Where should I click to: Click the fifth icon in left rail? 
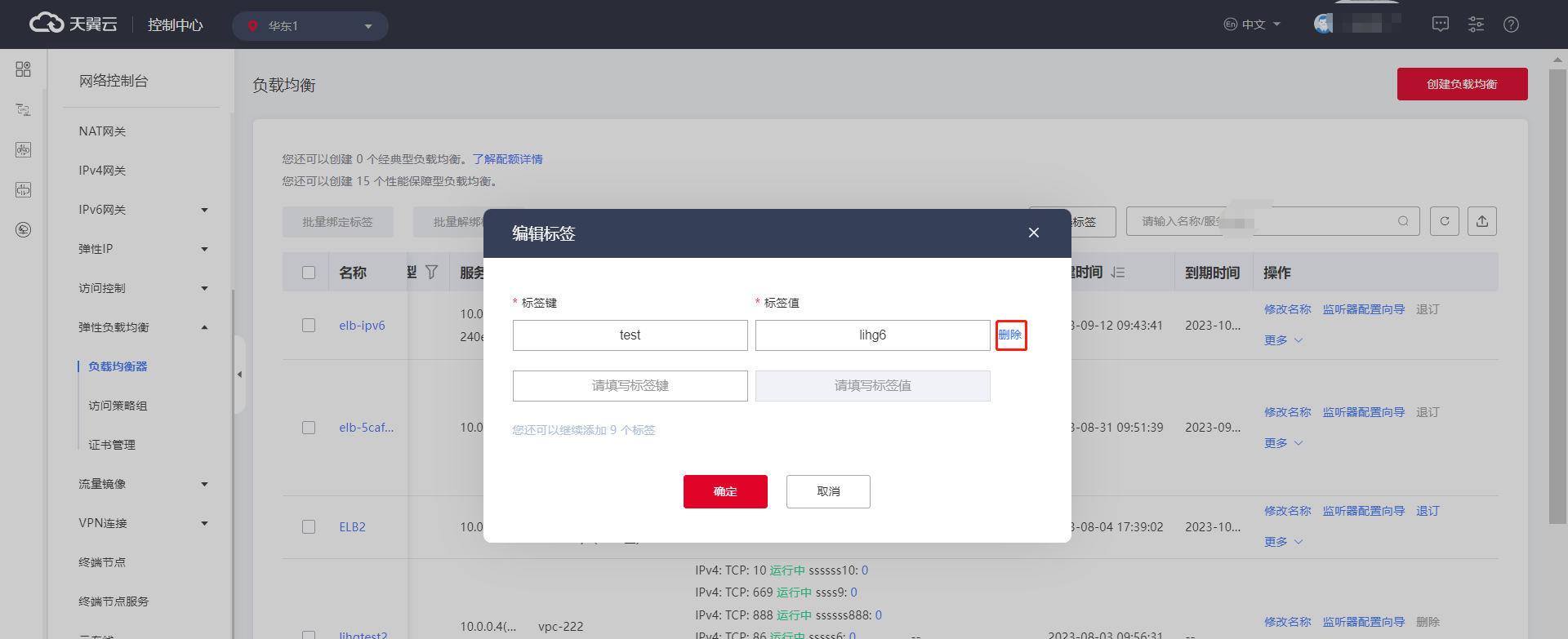(23, 229)
